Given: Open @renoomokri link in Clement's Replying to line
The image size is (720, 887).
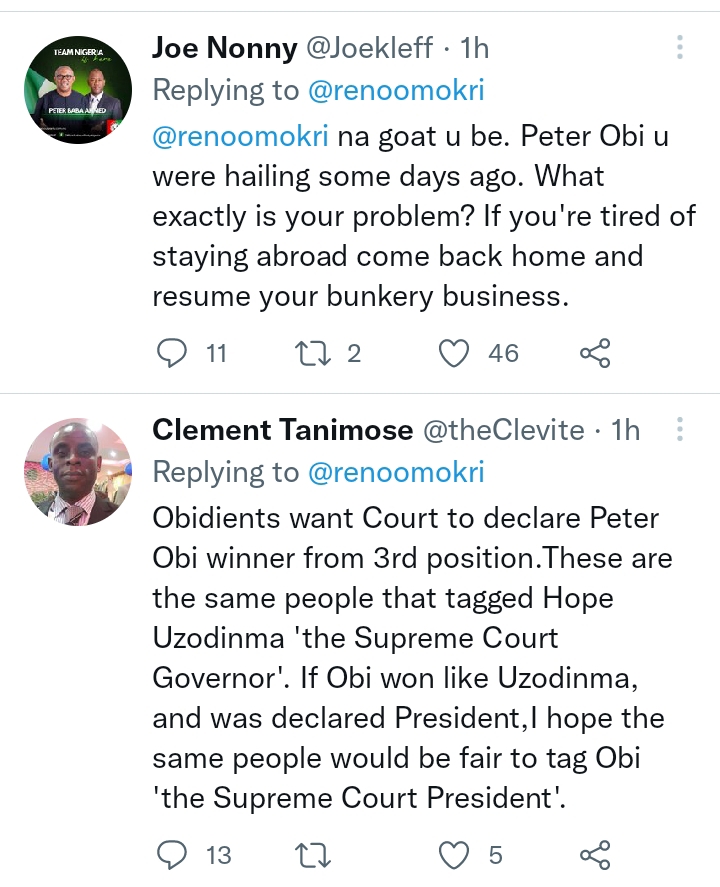Looking at the screenshot, I should coord(396,473).
